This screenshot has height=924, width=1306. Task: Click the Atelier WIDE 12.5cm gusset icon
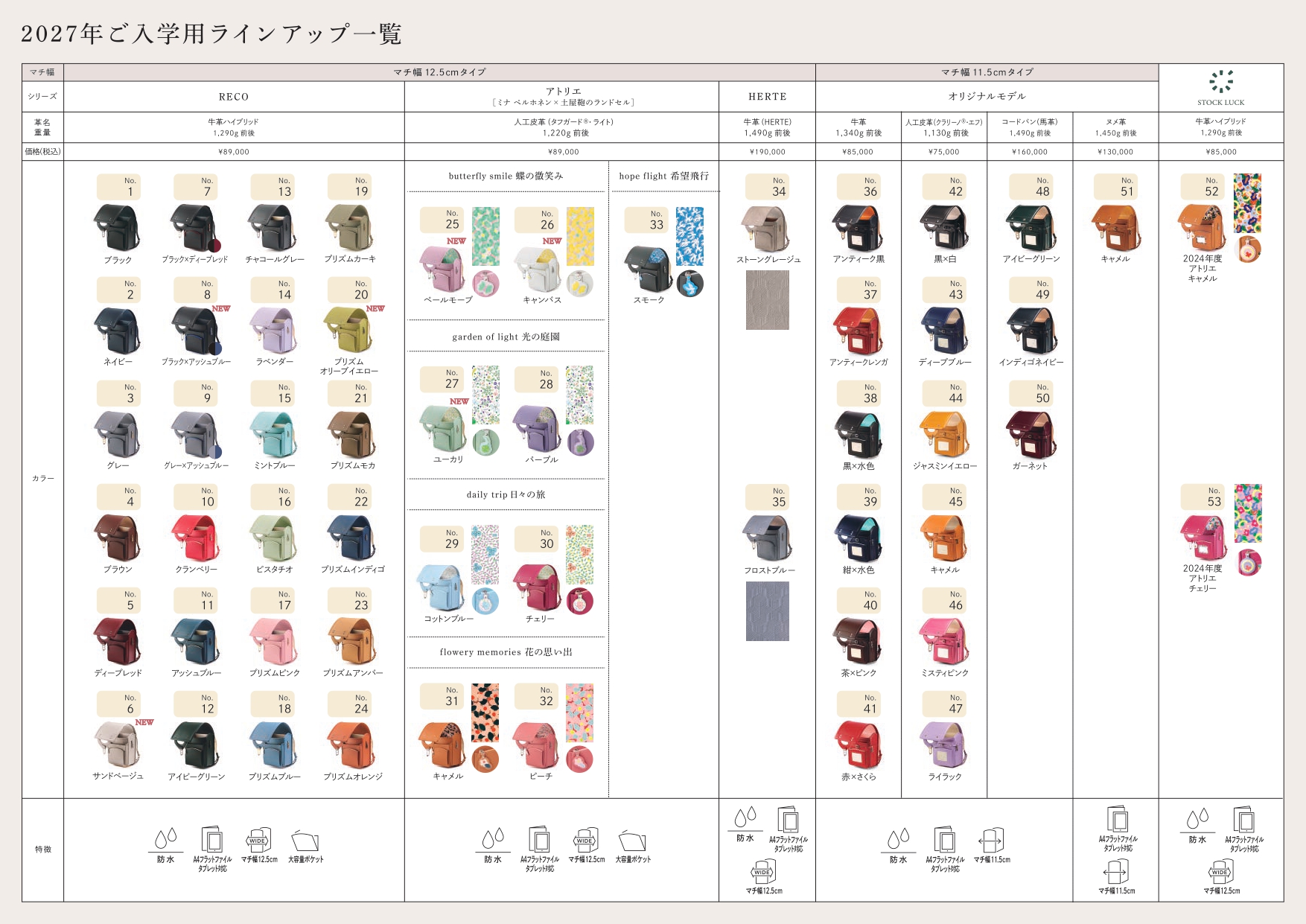click(x=586, y=840)
